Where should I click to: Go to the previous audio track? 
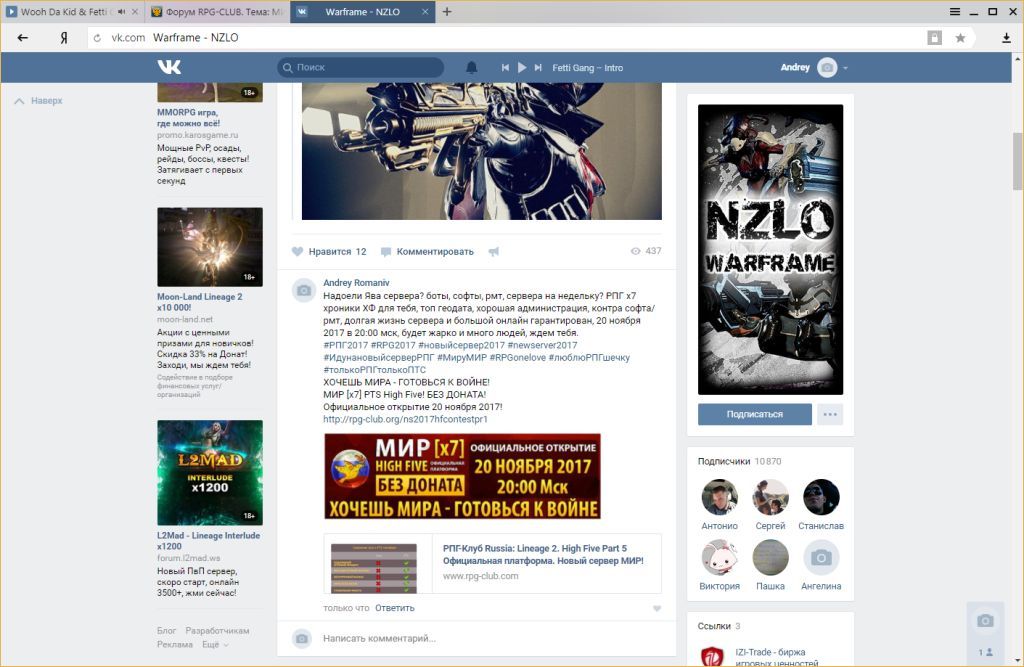(505, 68)
